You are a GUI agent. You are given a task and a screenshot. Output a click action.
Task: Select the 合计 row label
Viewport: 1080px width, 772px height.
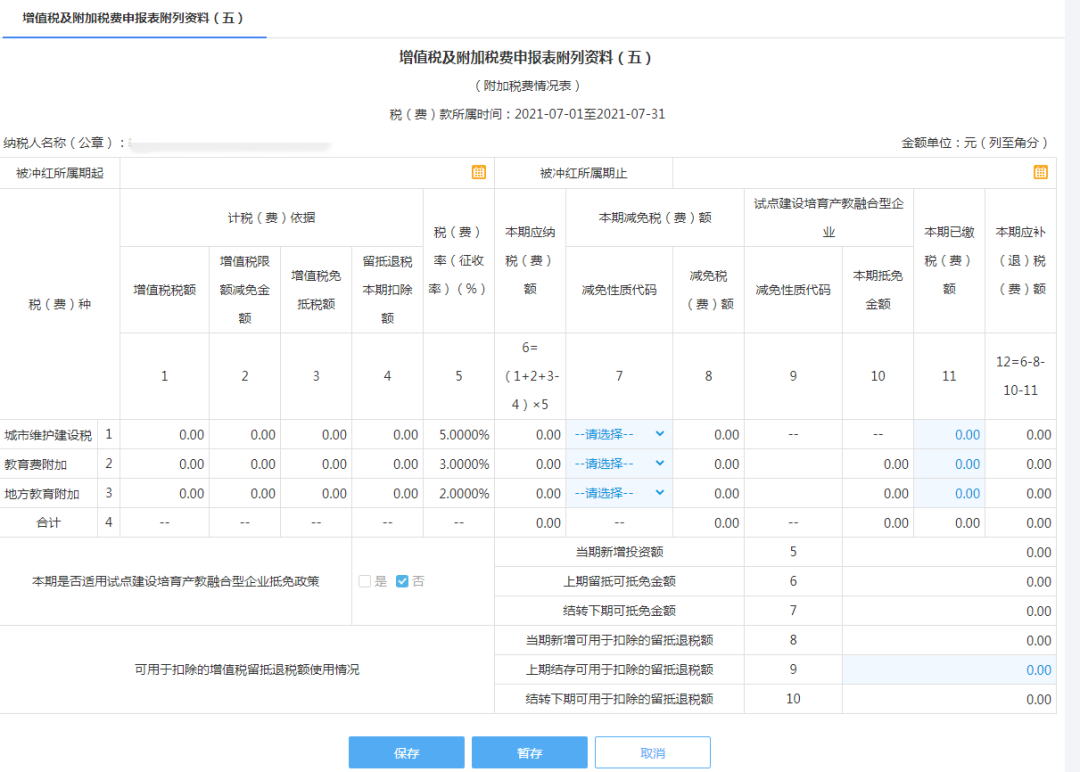48,523
